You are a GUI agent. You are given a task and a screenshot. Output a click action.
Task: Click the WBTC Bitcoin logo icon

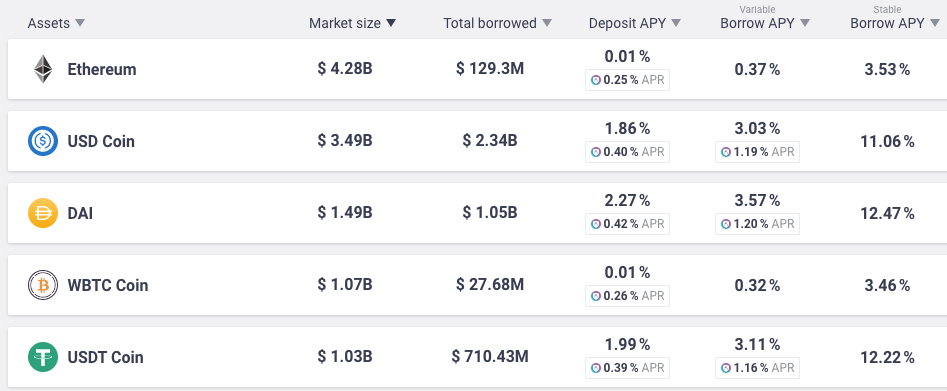click(x=43, y=285)
